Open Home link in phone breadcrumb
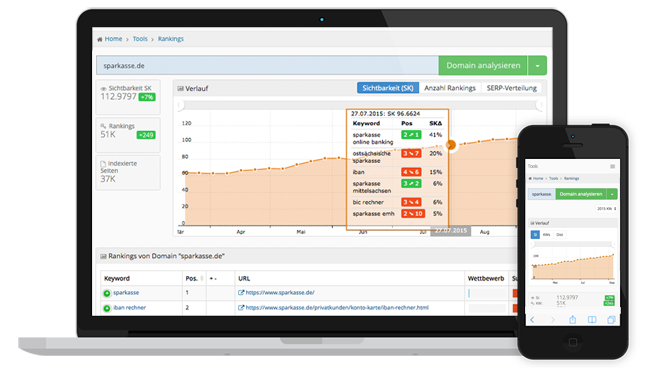Screen dimensions: 650x368 [538, 179]
